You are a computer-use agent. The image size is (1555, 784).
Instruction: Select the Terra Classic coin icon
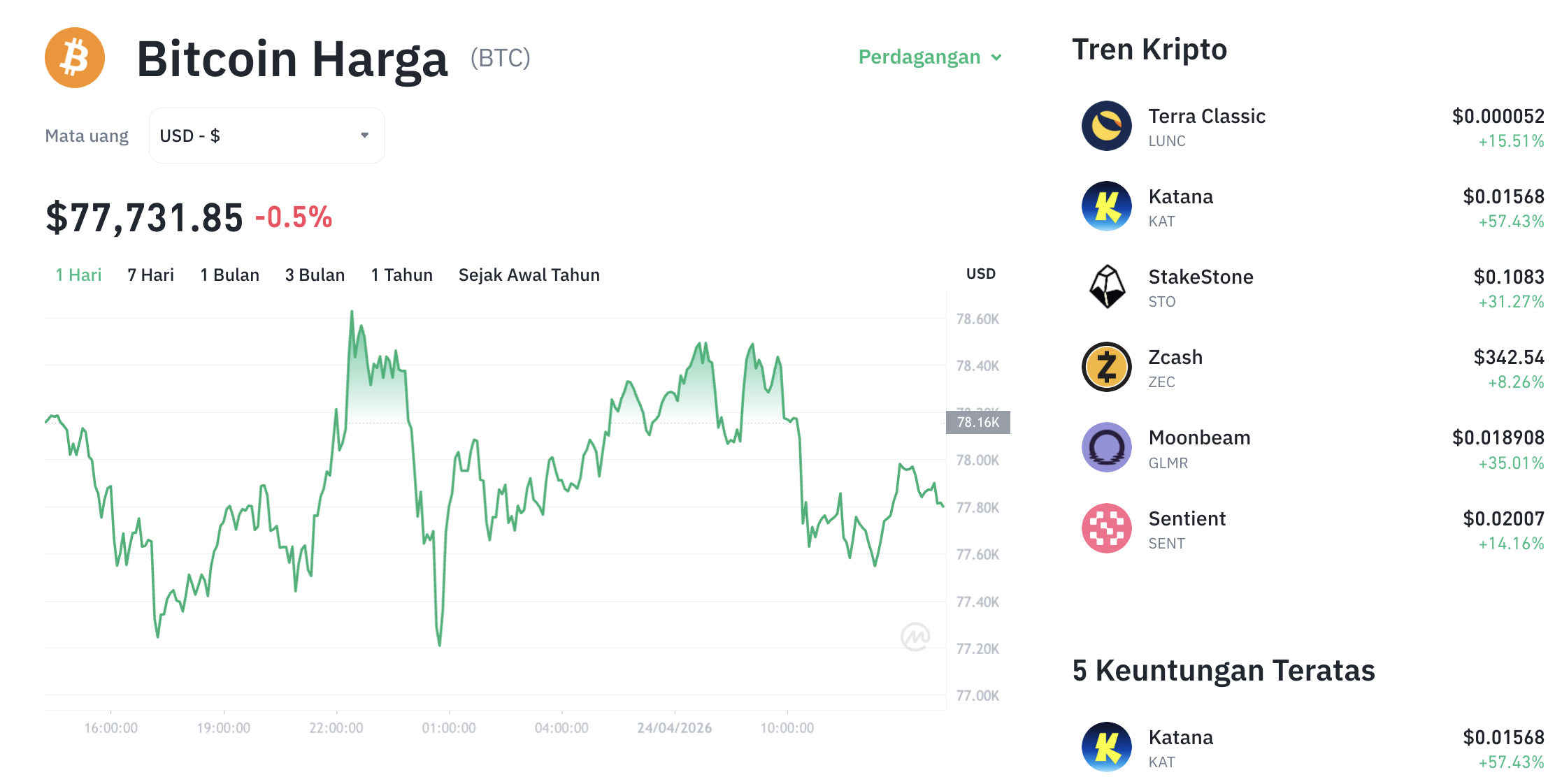pyautogui.click(x=1107, y=126)
